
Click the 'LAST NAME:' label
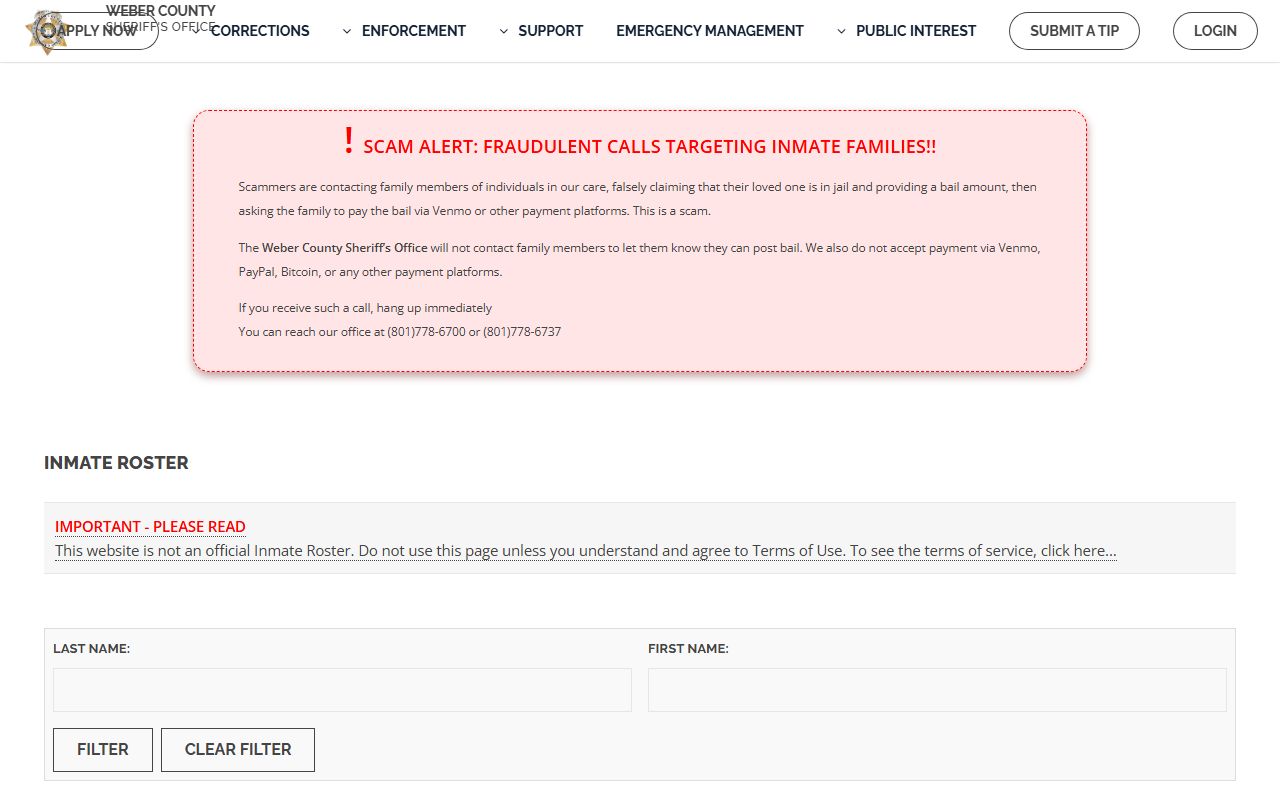coord(92,648)
